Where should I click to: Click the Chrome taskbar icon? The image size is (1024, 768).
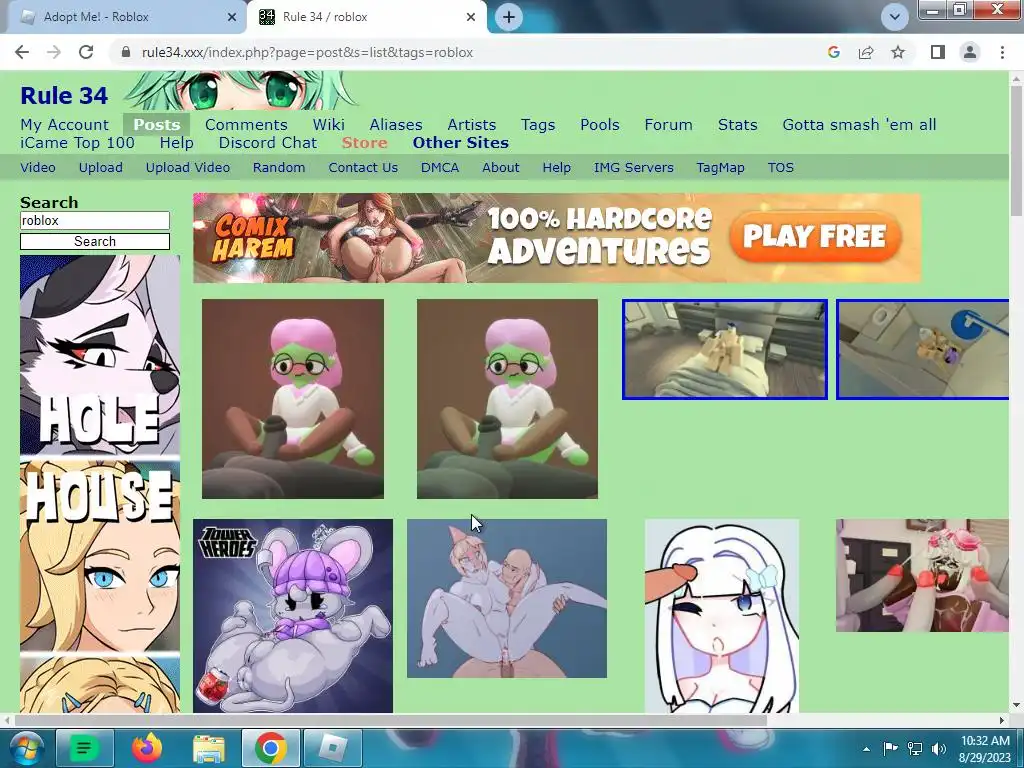pos(270,748)
